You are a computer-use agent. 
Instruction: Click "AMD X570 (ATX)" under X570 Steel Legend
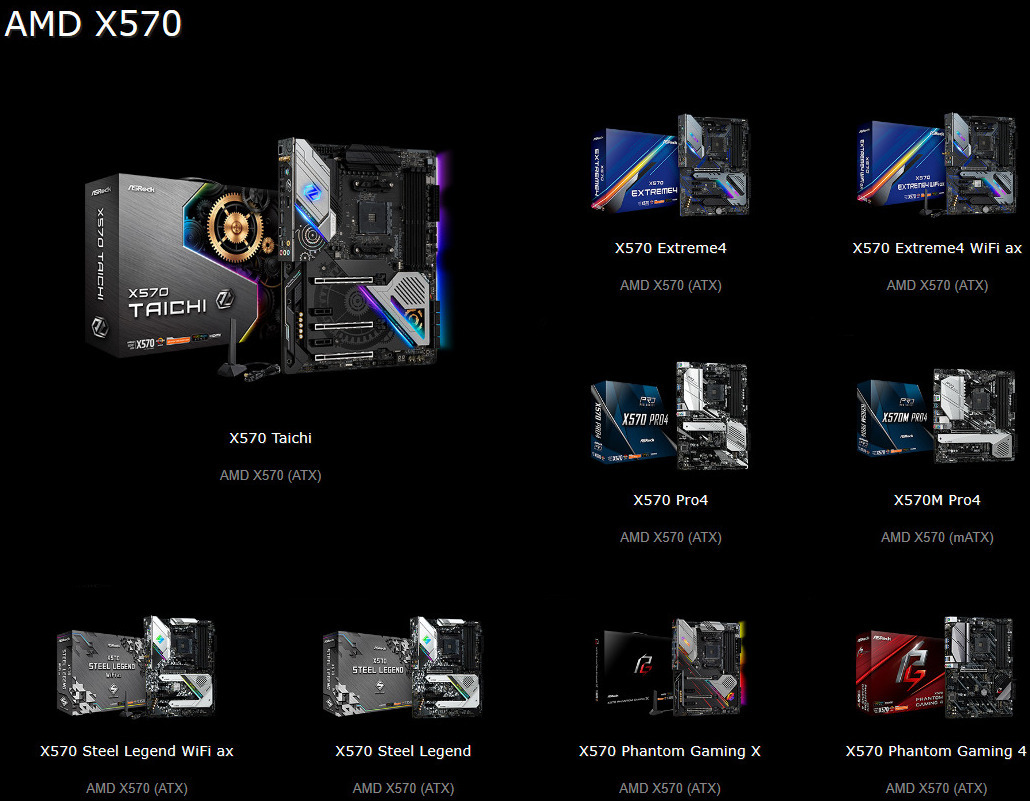pos(403,788)
